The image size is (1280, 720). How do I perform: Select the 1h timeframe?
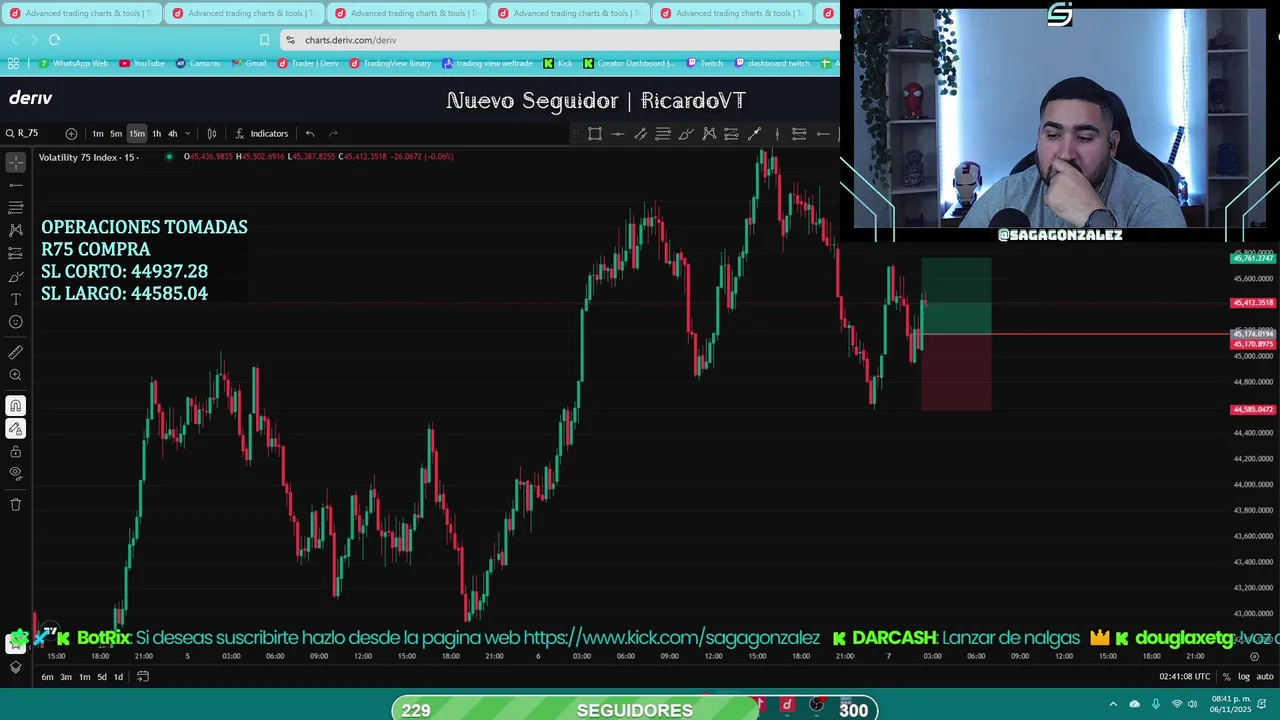click(x=156, y=134)
